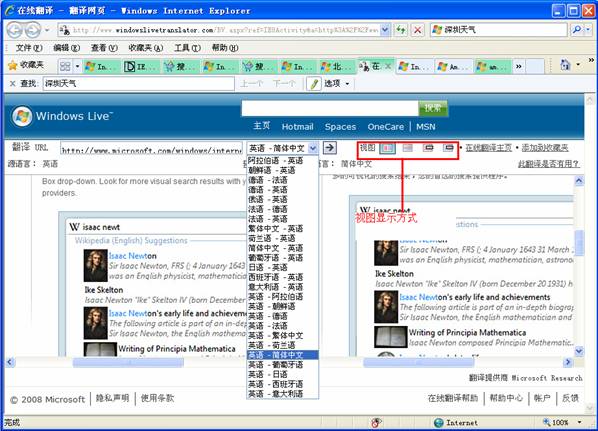Open the recent pages arrow beside Forward
The width and height of the screenshot is (598, 431).
pyautogui.click(x=47, y=30)
